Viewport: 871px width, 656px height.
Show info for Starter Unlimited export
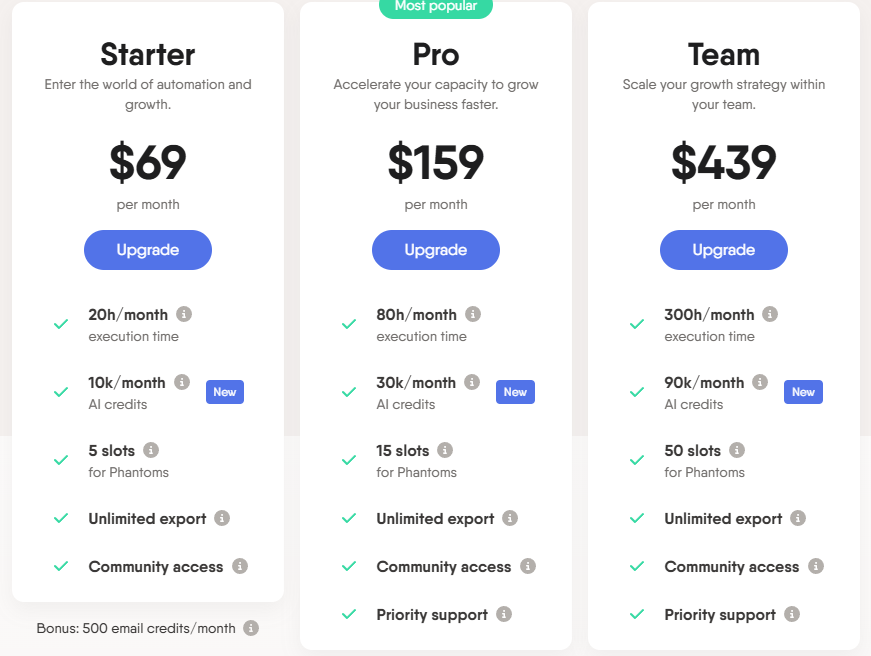point(222,518)
